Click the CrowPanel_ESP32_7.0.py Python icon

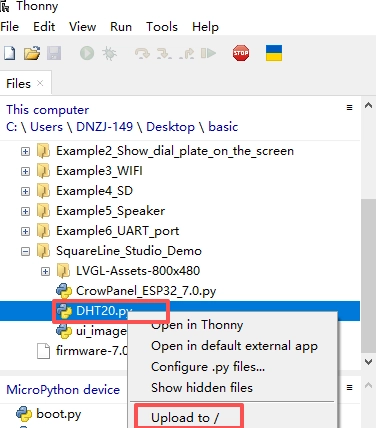[64, 291]
